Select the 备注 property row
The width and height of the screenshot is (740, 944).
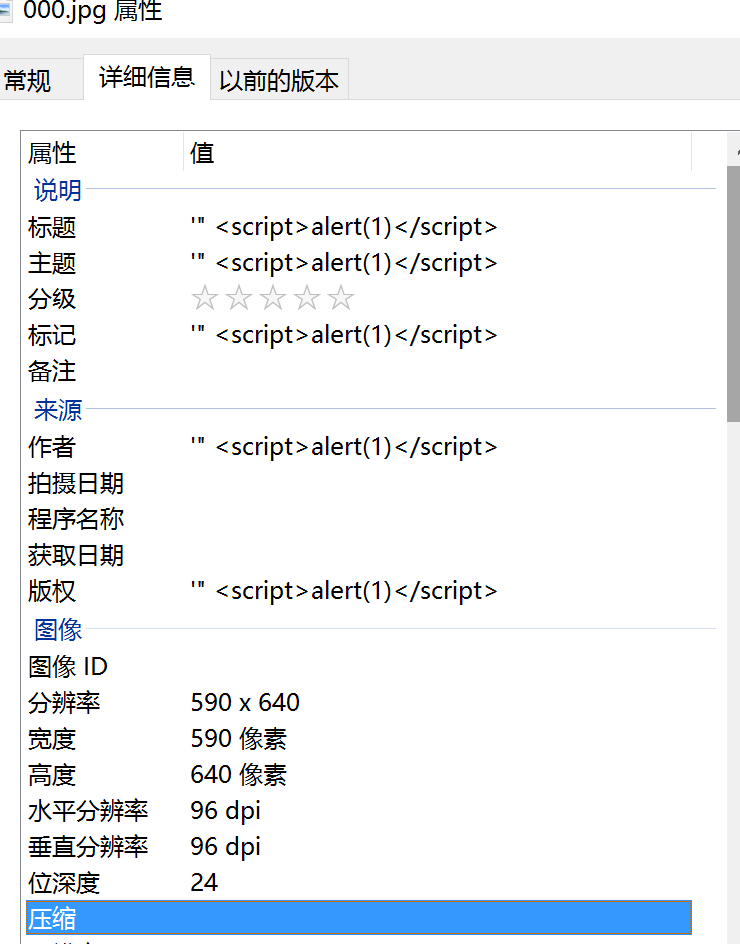click(x=359, y=371)
